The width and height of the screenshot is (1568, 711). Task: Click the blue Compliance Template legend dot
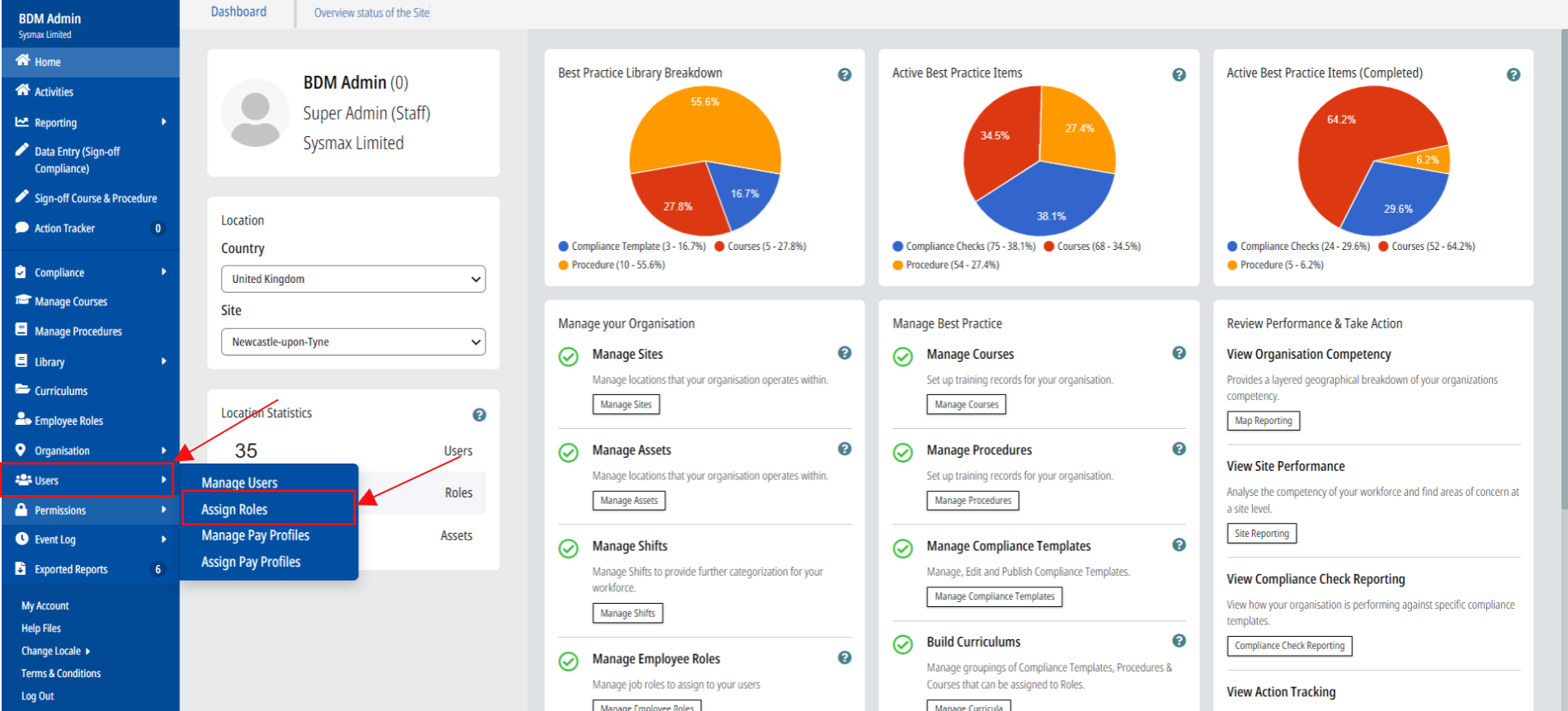563,246
